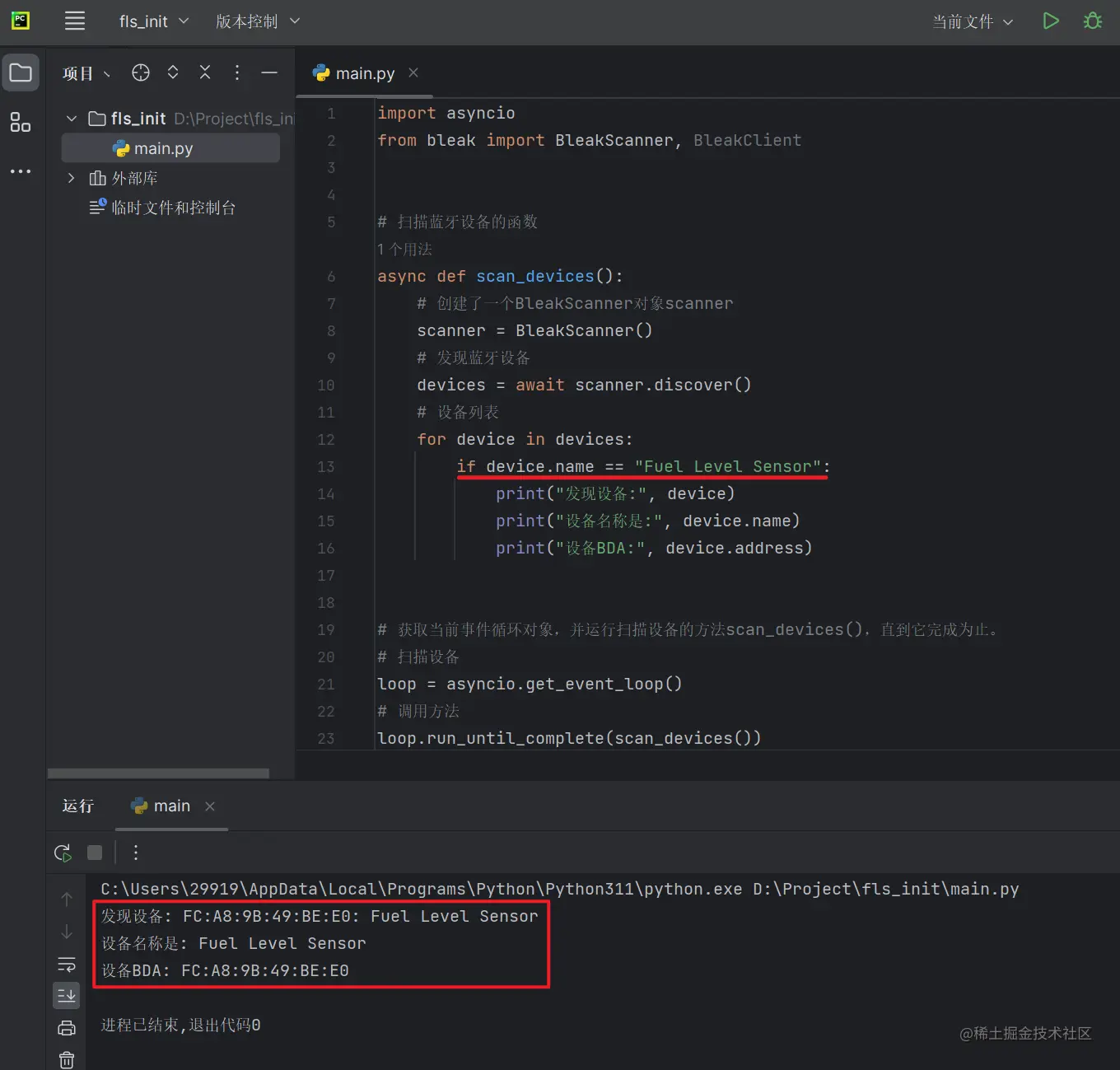The width and height of the screenshot is (1120, 1070).
Task: Stop the running process in the Run panel
Action: [x=95, y=853]
